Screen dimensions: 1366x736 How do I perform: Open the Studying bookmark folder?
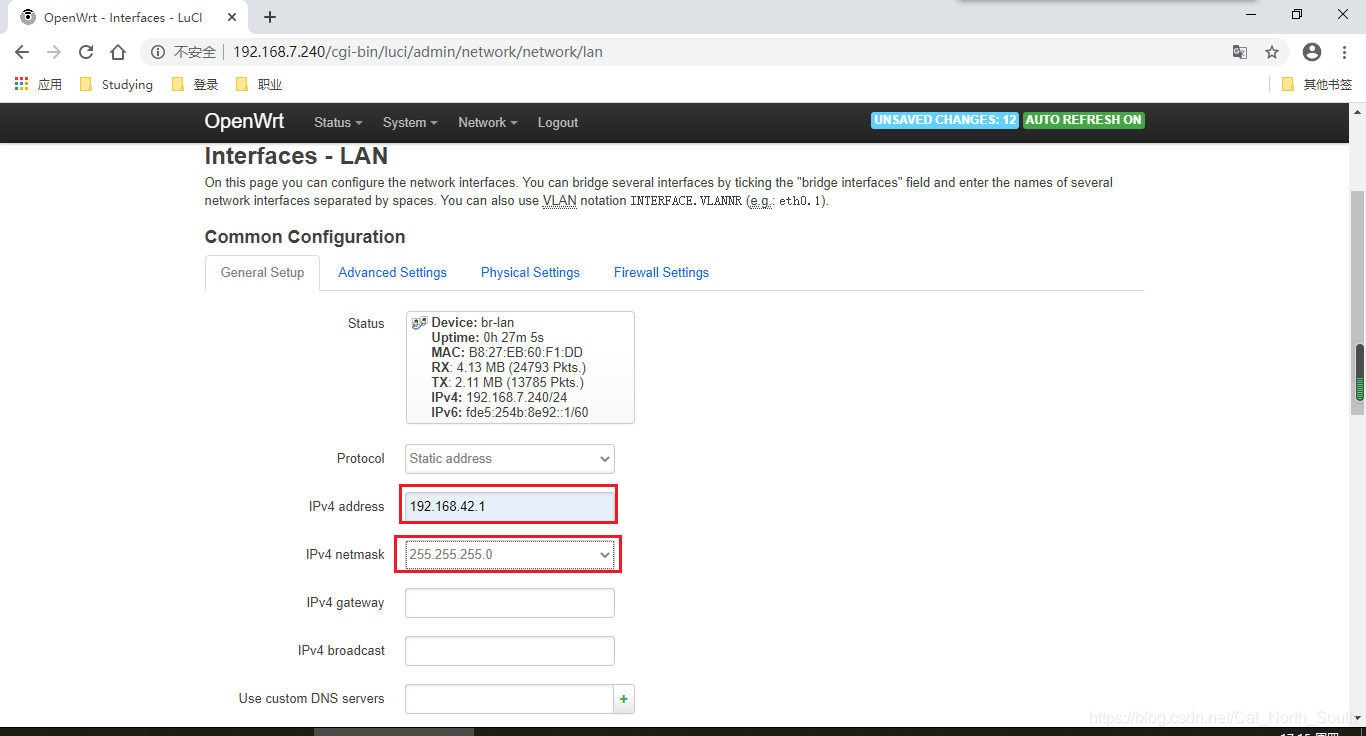pyautogui.click(x=116, y=84)
